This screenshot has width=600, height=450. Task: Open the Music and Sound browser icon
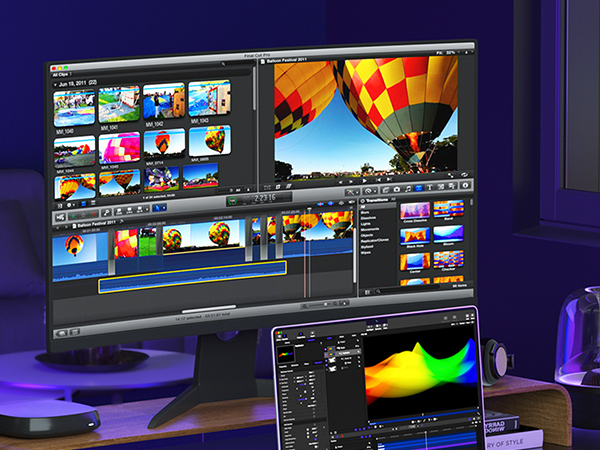click(x=408, y=187)
